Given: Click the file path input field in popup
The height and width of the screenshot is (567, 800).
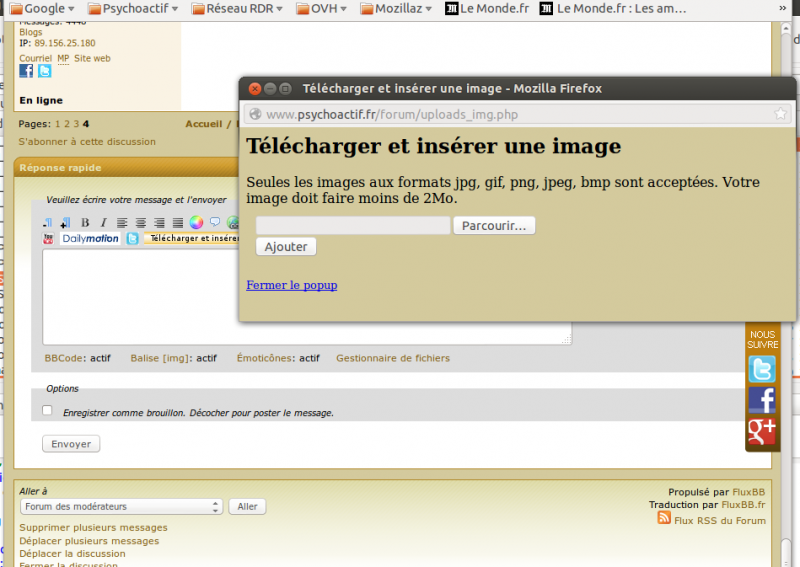Looking at the screenshot, I should tap(353, 226).
